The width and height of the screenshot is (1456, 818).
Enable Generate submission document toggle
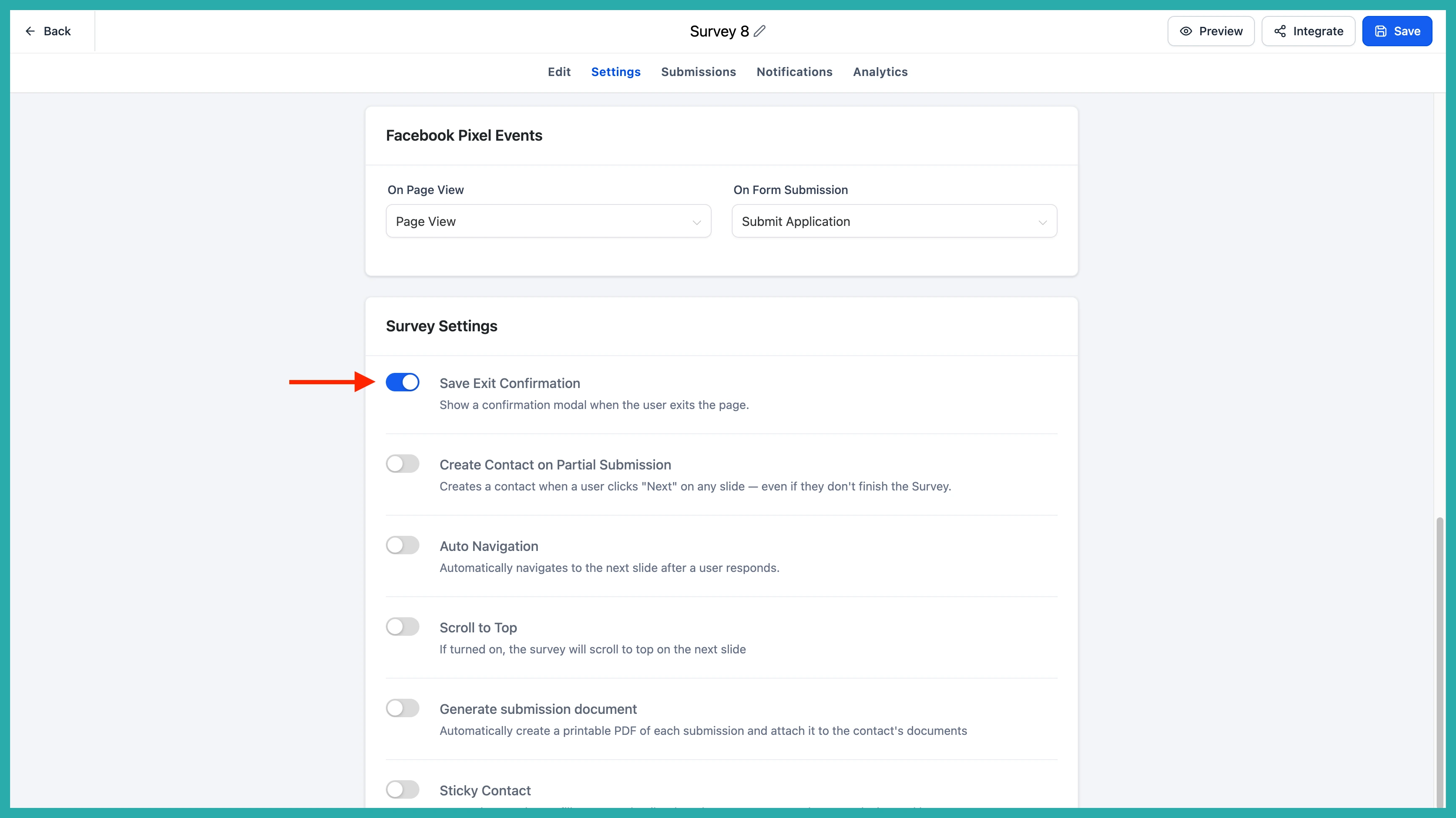click(x=403, y=708)
